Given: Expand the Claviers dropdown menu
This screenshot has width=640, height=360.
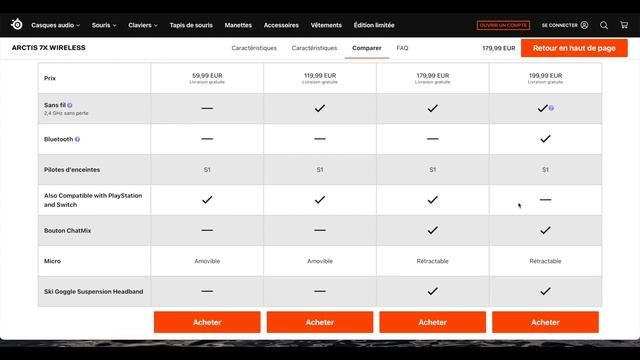Looking at the screenshot, I should [143, 25].
